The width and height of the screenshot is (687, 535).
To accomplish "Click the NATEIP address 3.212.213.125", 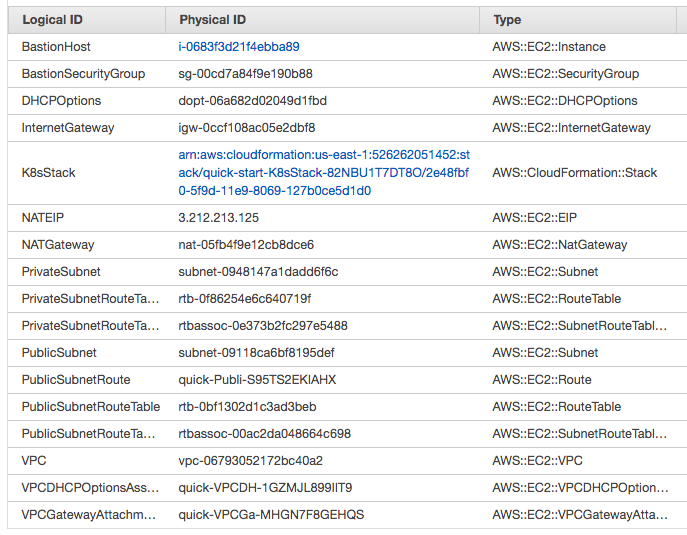I will point(219,218).
